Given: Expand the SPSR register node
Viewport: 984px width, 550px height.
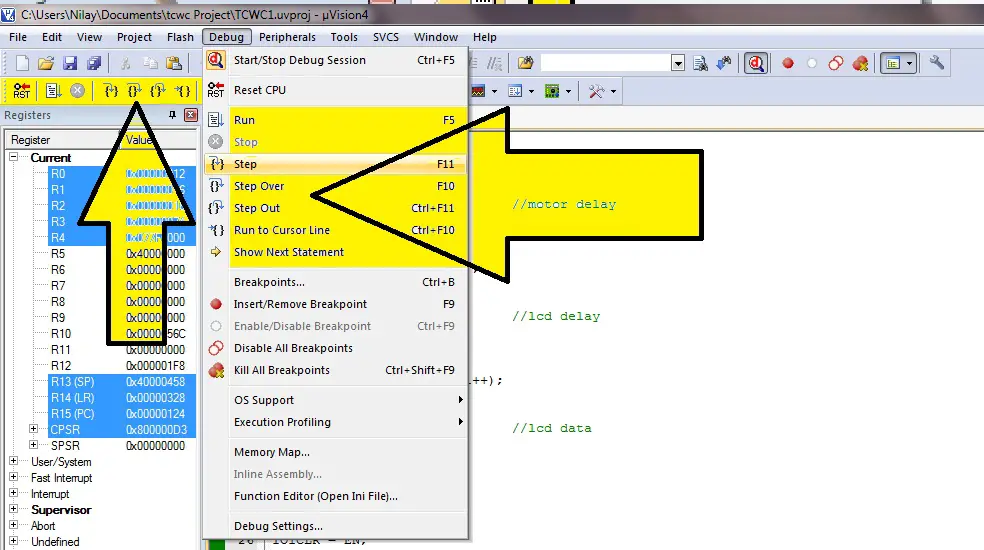Looking at the screenshot, I should click(34, 445).
